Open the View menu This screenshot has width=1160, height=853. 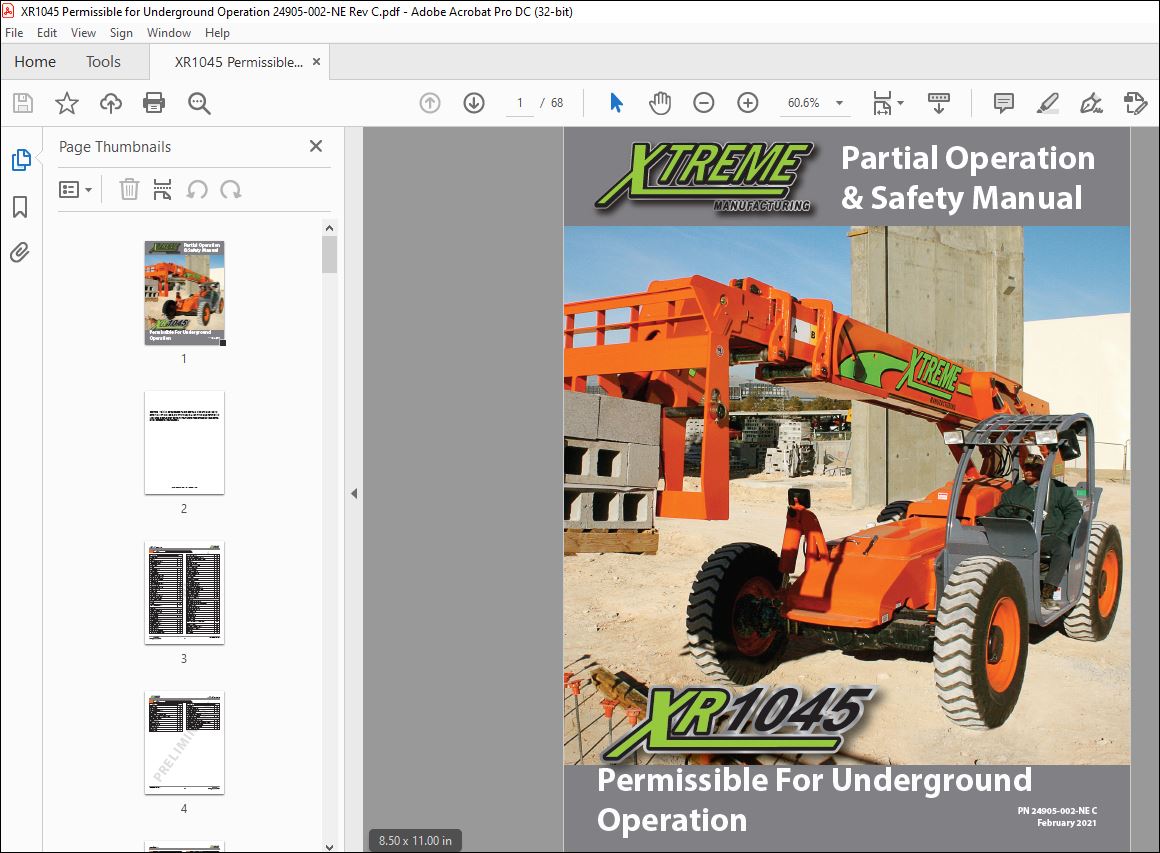pyautogui.click(x=84, y=33)
